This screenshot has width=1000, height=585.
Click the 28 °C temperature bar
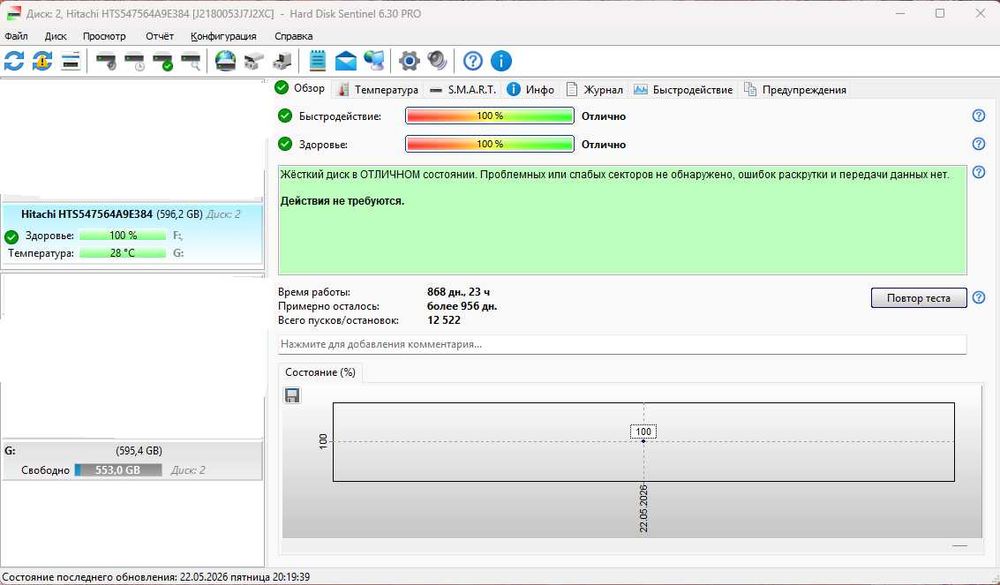pyautogui.click(x=122, y=253)
